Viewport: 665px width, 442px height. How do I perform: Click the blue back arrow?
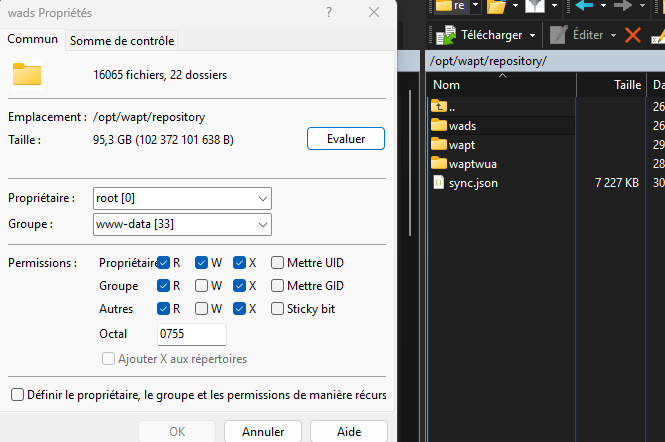click(584, 6)
